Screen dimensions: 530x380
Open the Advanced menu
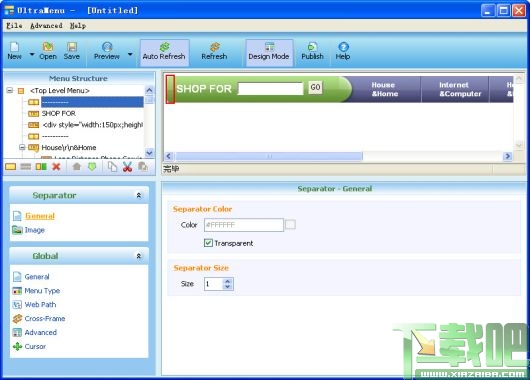click(x=46, y=26)
